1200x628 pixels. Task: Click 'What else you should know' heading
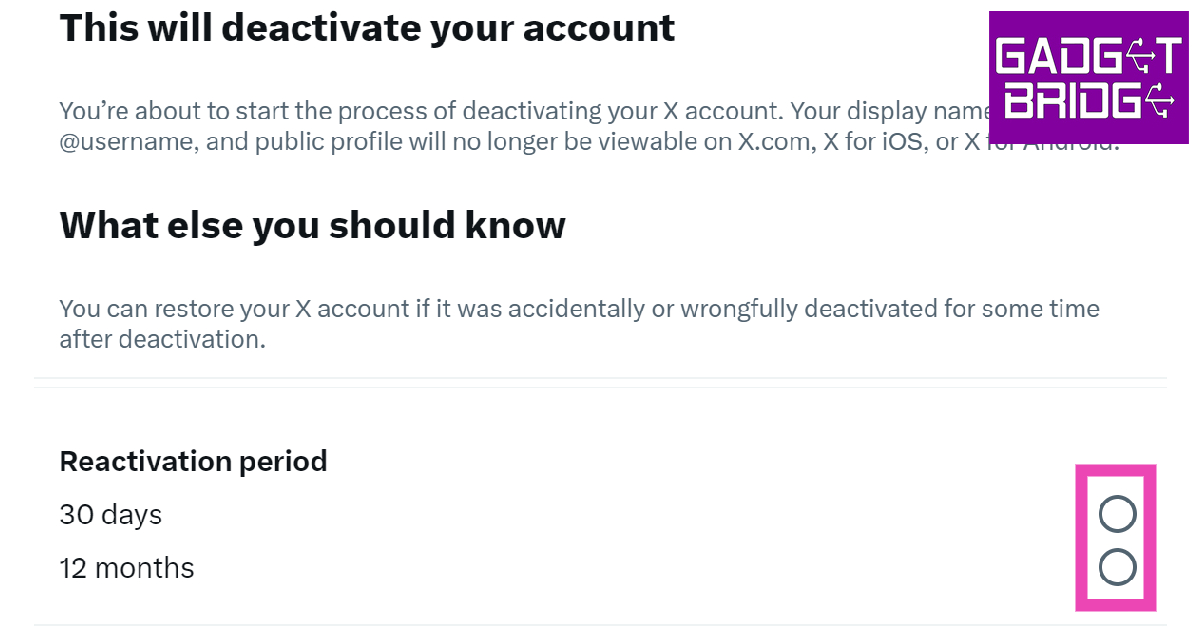[x=312, y=225]
